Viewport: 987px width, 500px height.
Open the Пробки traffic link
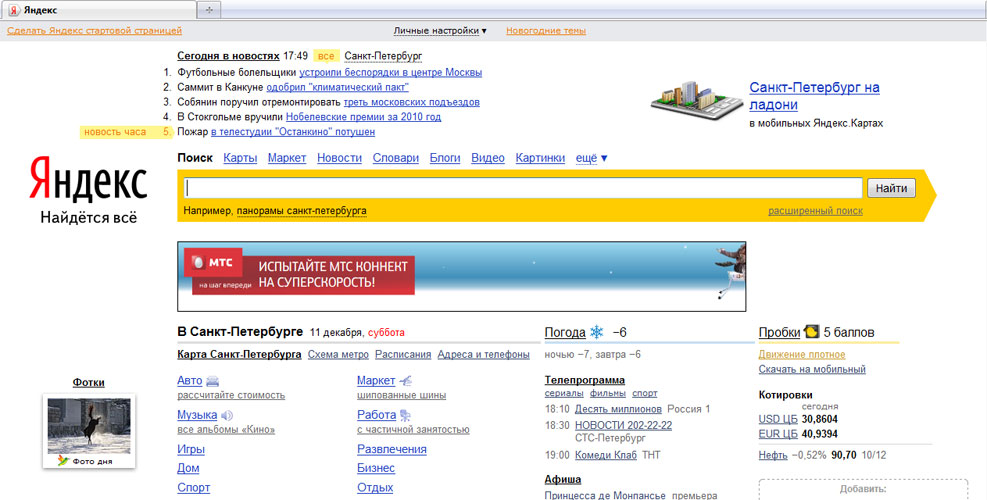point(779,332)
